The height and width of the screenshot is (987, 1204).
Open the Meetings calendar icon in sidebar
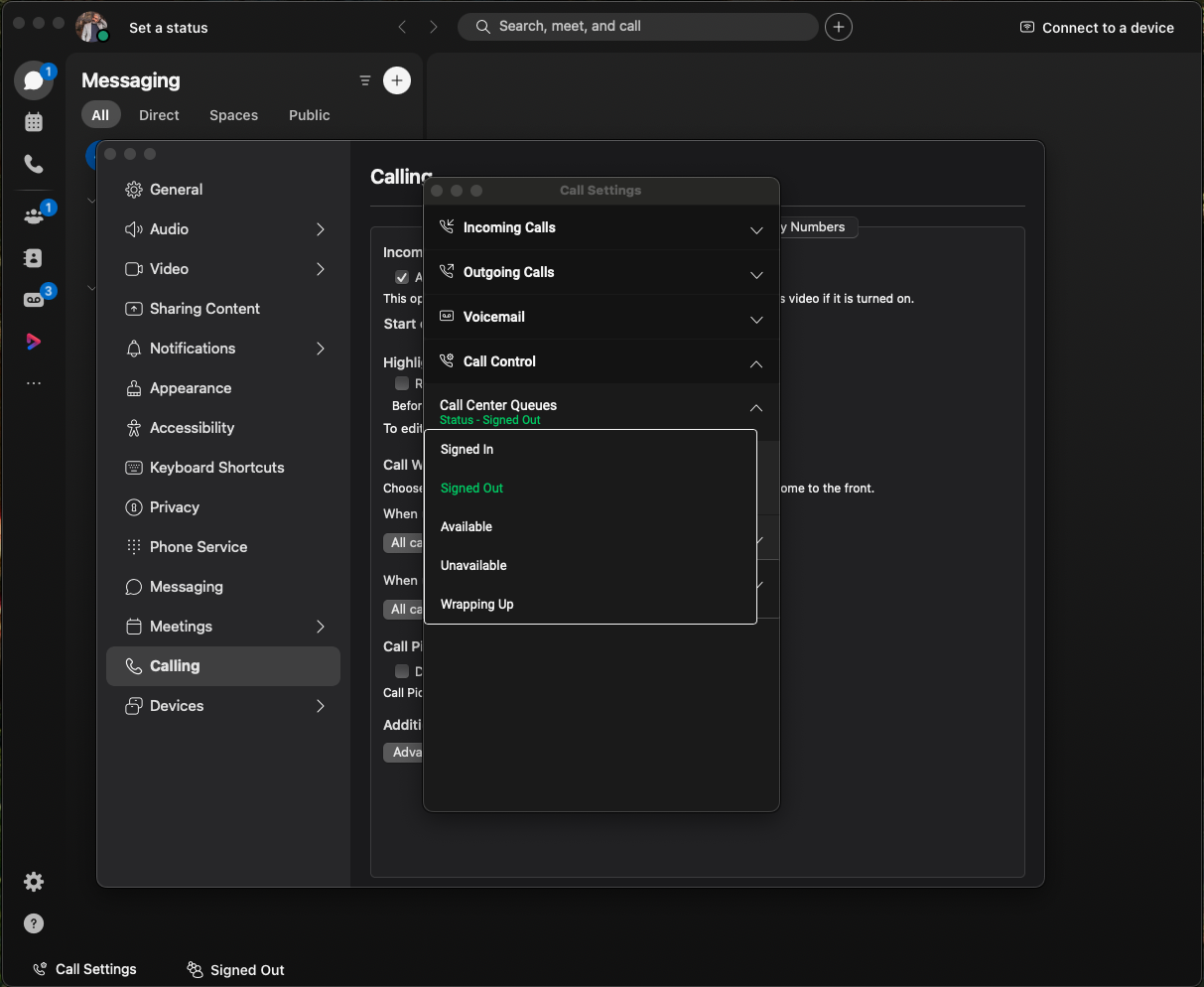tap(33, 121)
